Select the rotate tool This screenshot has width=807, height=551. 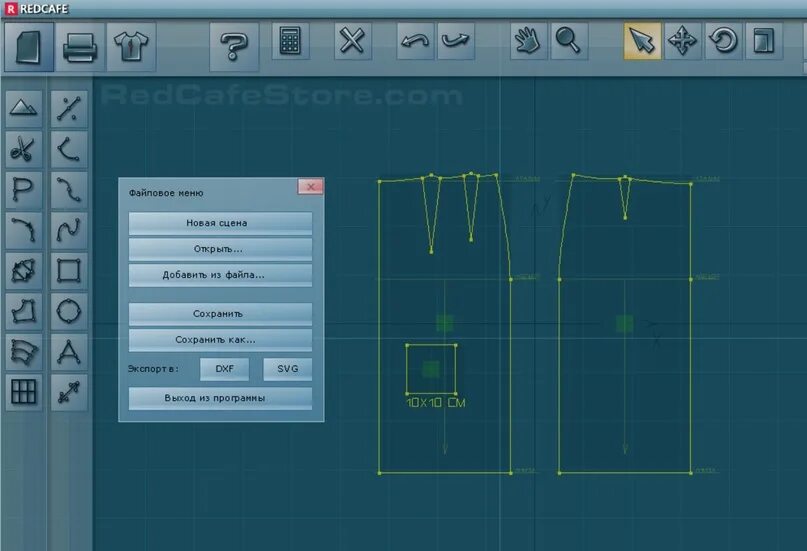coord(723,41)
